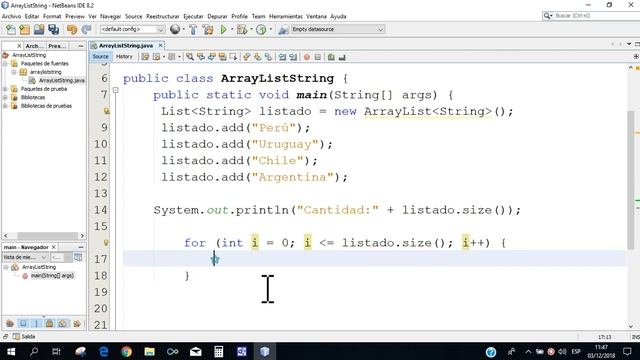Viewport: 640px width, 360px height.
Task: Click the Clean and Build icon
Action: point(208,29)
